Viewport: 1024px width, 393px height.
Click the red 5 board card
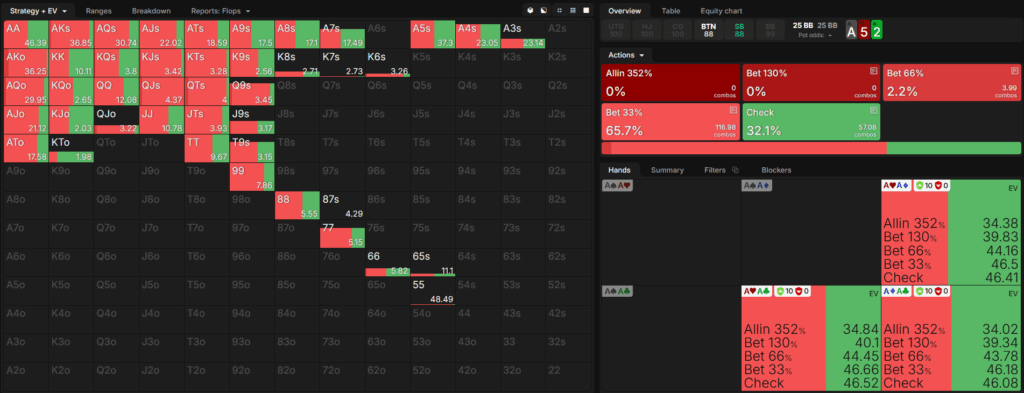pyautogui.click(x=864, y=29)
